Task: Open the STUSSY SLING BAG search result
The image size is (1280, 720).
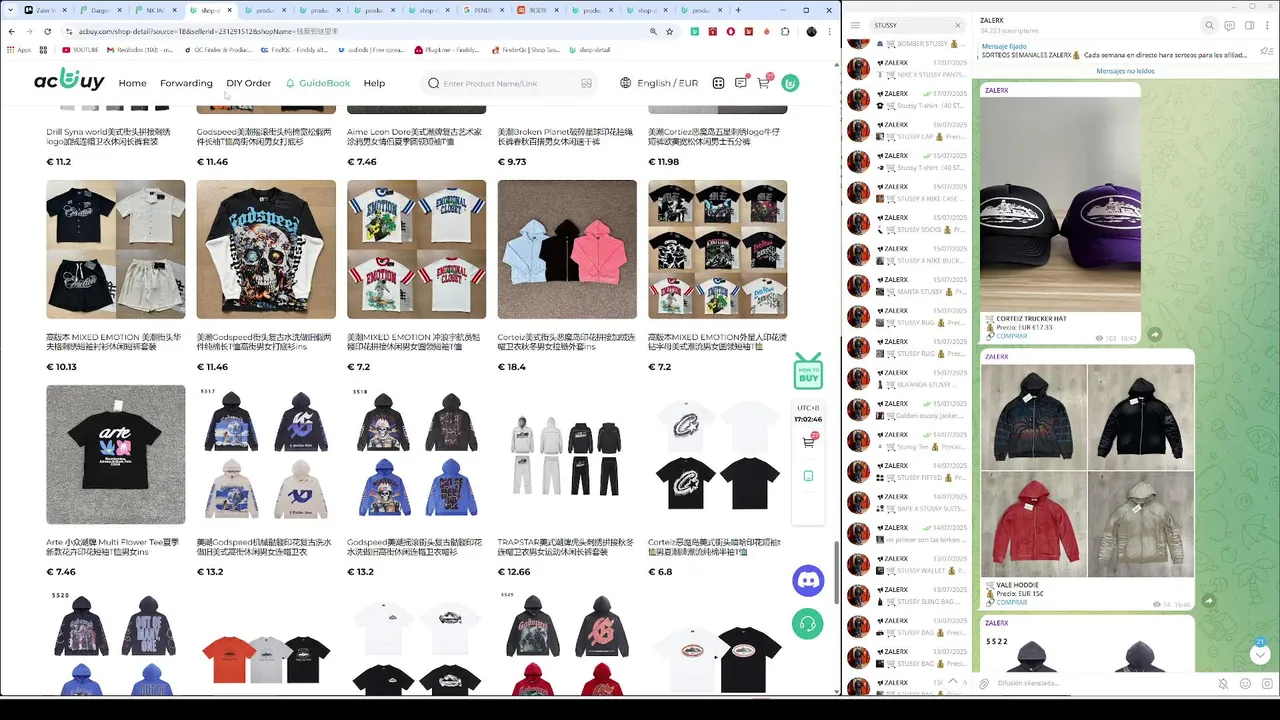Action: (x=908, y=595)
